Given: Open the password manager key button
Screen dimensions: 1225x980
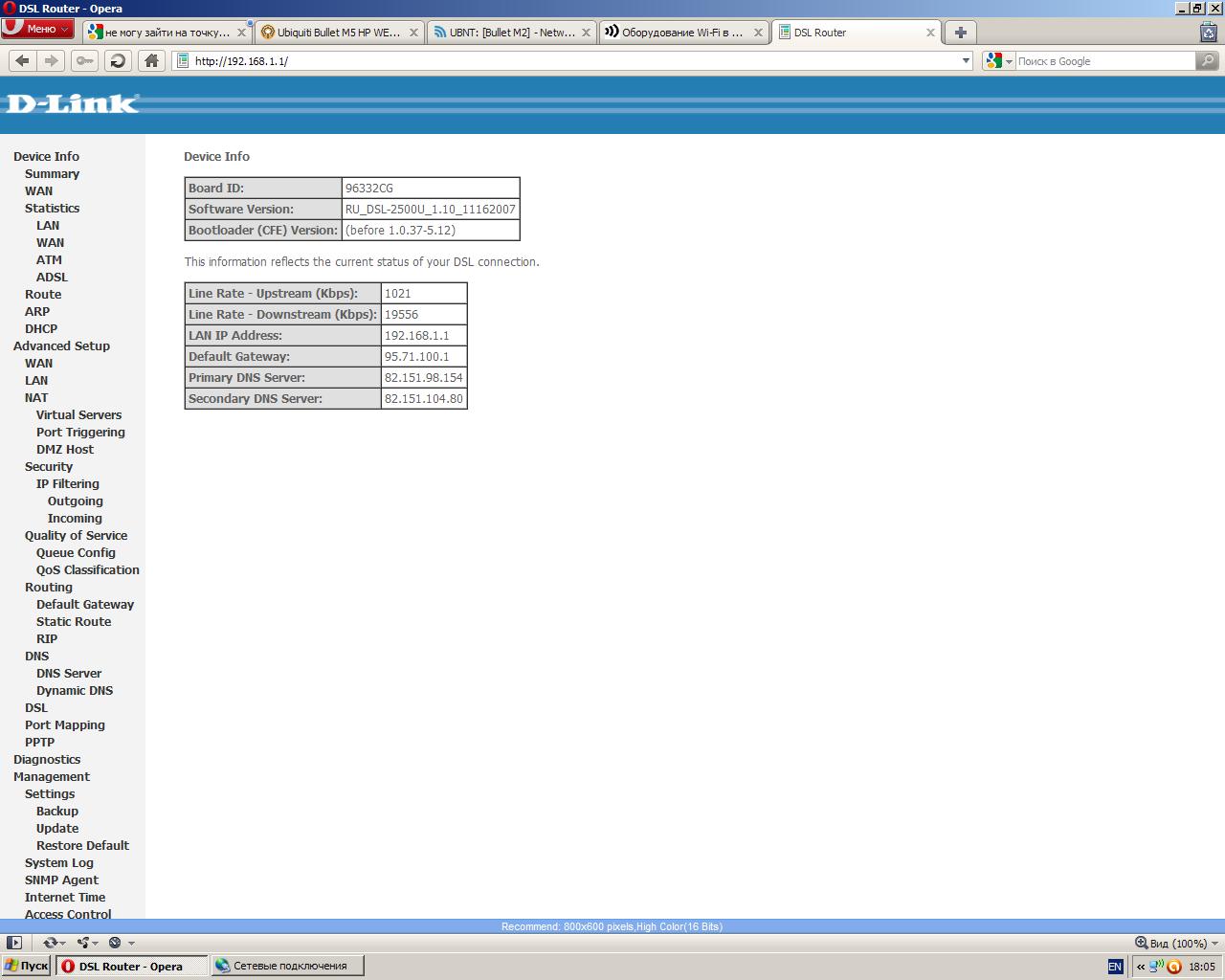Looking at the screenshot, I should (84, 60).
